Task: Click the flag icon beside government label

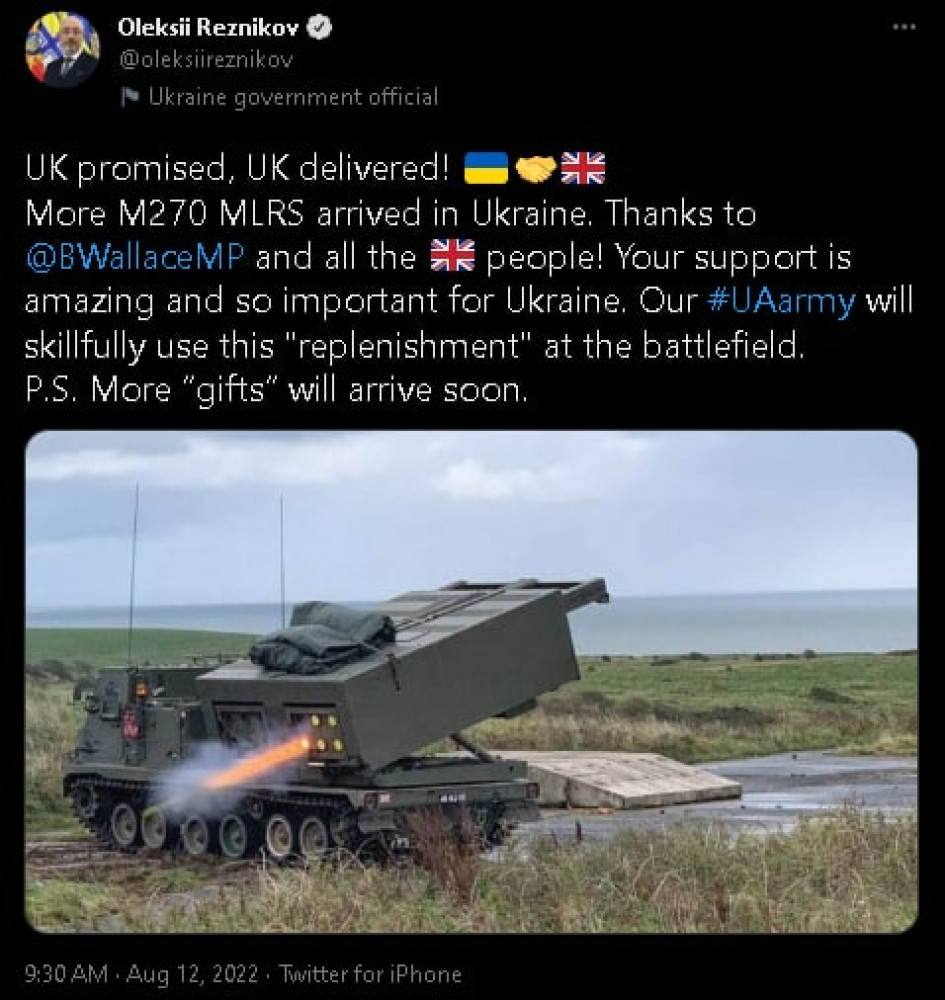Action: pyautogui.click(x=129, y=98)
